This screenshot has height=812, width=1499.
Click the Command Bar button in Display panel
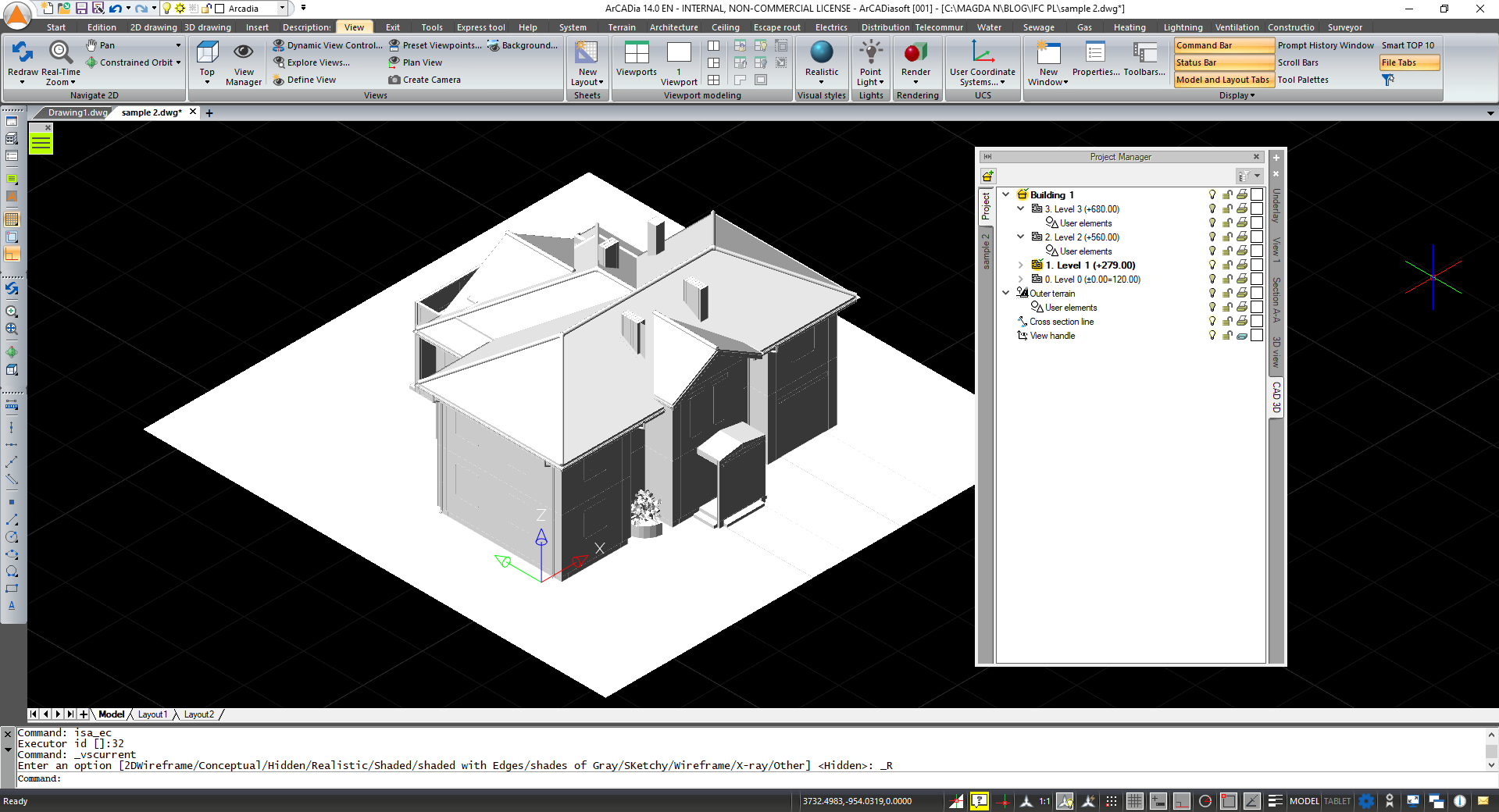tap(1206, 45)
